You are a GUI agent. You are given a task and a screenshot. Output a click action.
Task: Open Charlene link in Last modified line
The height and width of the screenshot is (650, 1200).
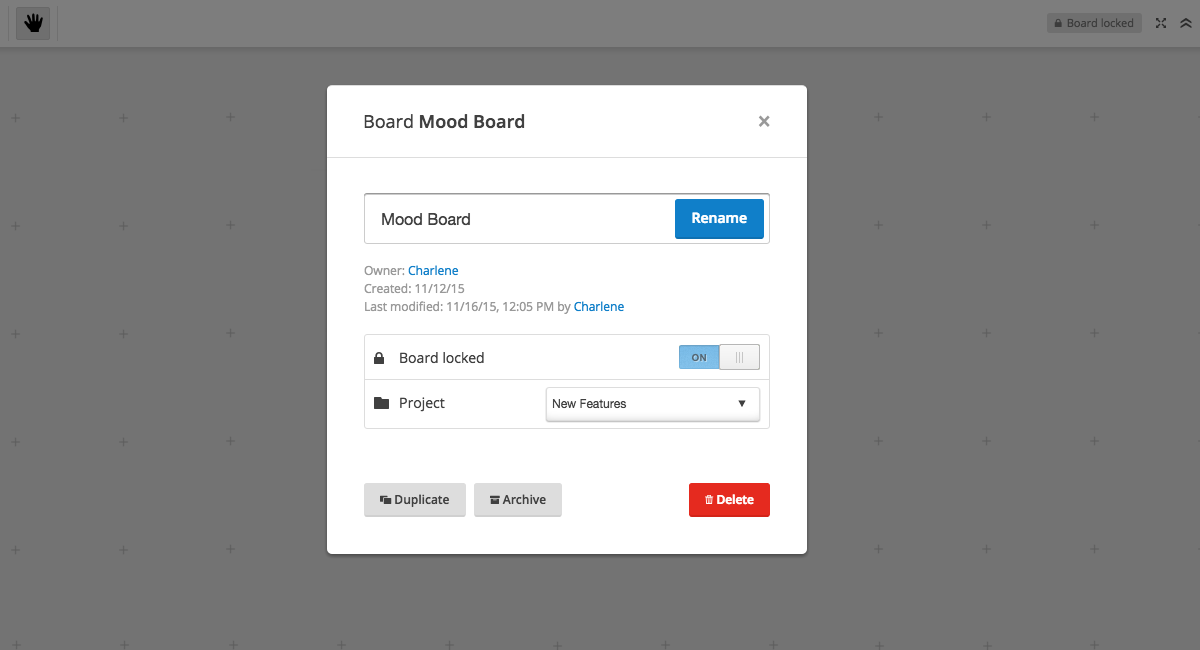click(x=599, y=307)
